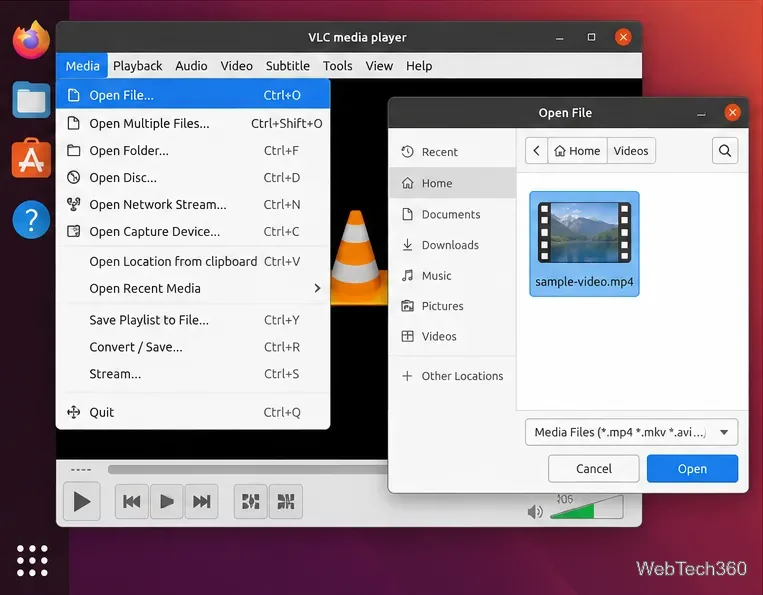
Task: Adjust the VLC volume slider
Action: (x=586, y=508)
